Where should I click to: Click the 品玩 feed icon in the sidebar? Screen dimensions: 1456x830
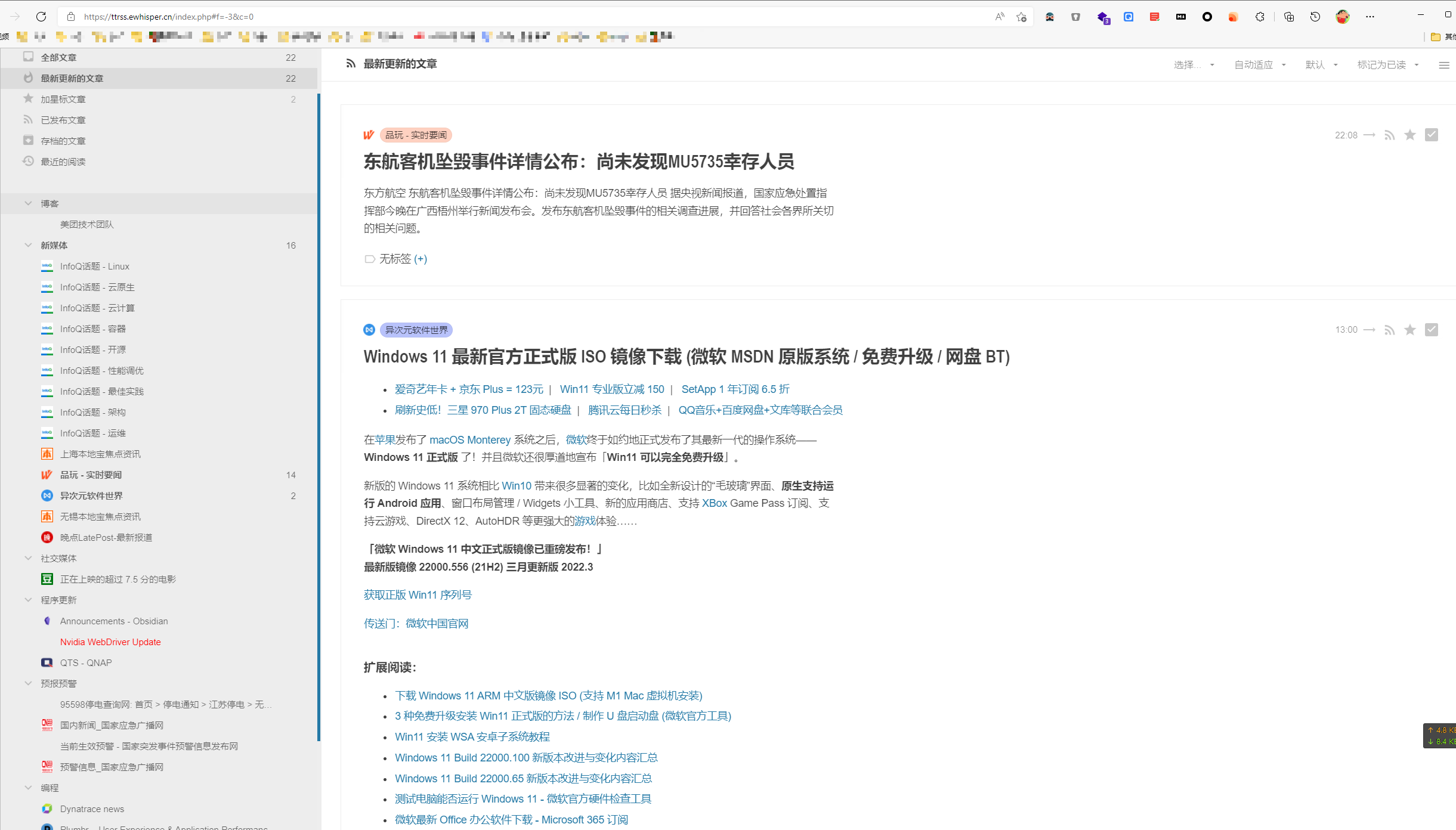click(47, 475)
